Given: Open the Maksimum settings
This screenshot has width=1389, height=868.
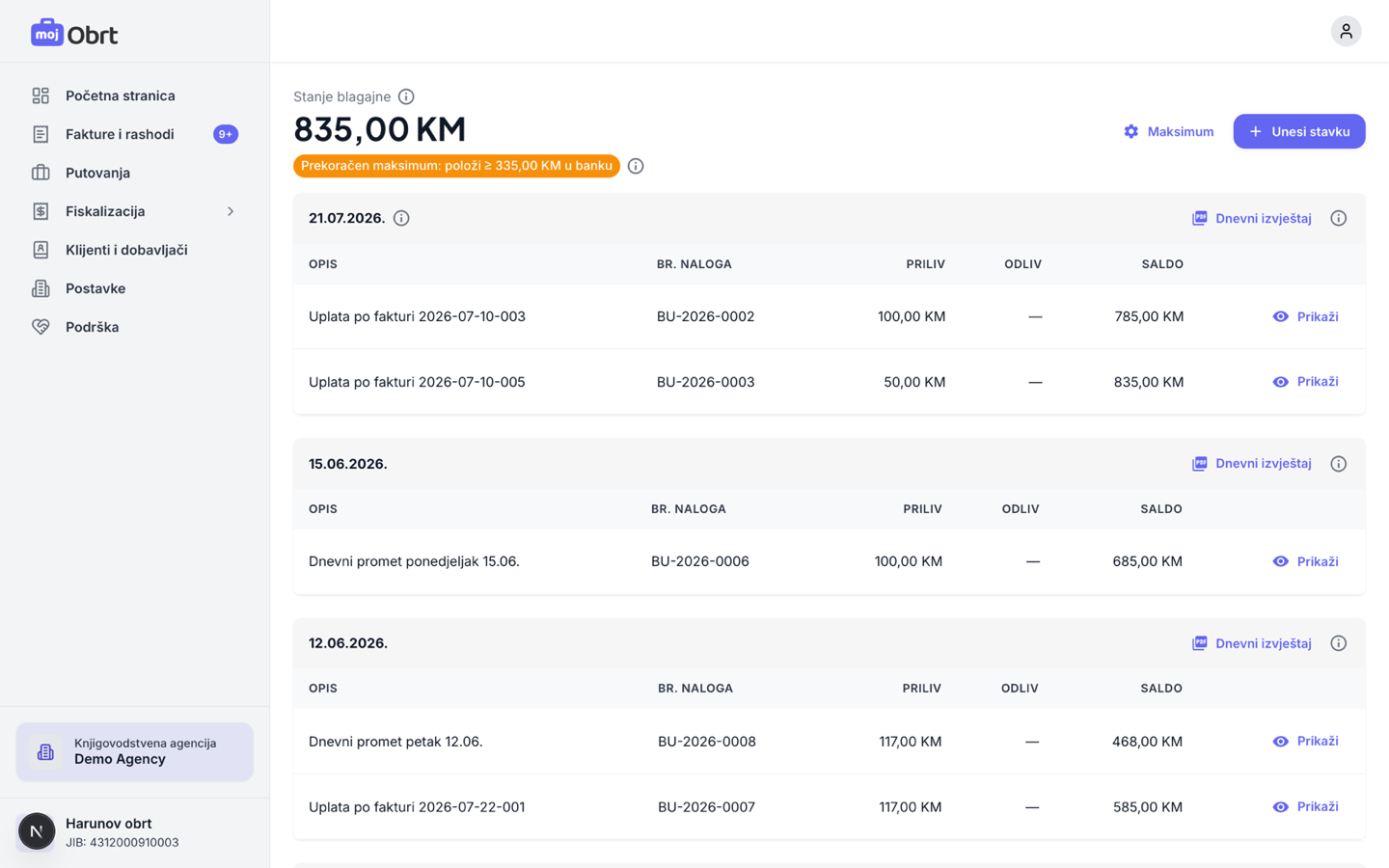Looking at the screenshot, I should [x=1168, y=131].
